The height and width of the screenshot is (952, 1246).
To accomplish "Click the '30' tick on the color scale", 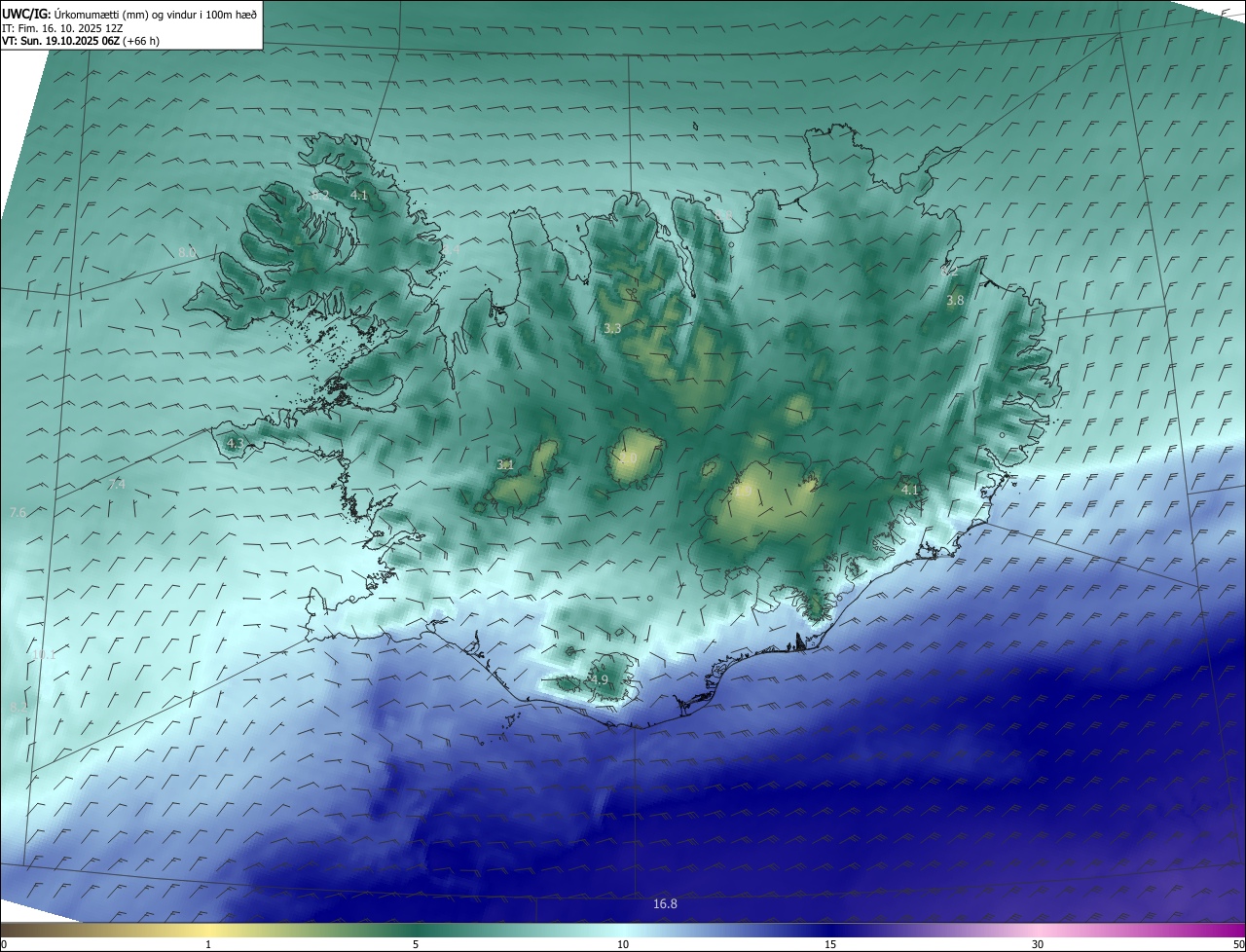I will pos(1038,944).
